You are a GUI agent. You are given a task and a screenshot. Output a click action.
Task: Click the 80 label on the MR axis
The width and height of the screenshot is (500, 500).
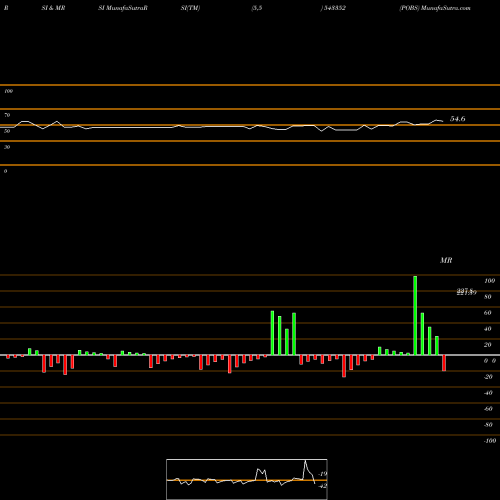[x=488, y=297]
